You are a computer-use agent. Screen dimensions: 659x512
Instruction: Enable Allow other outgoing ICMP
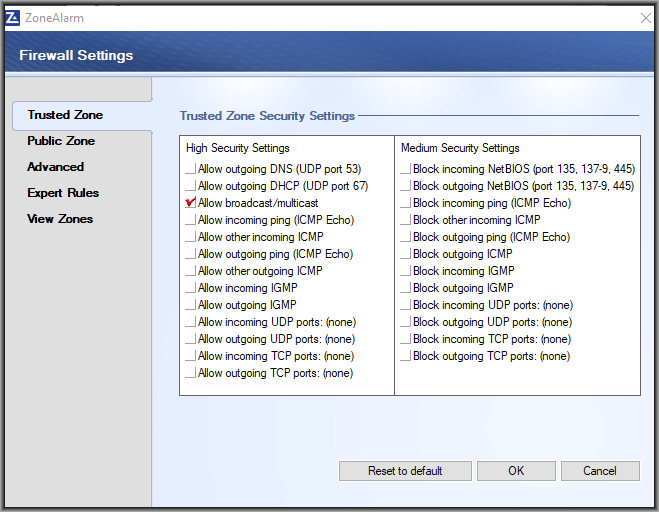191,271
